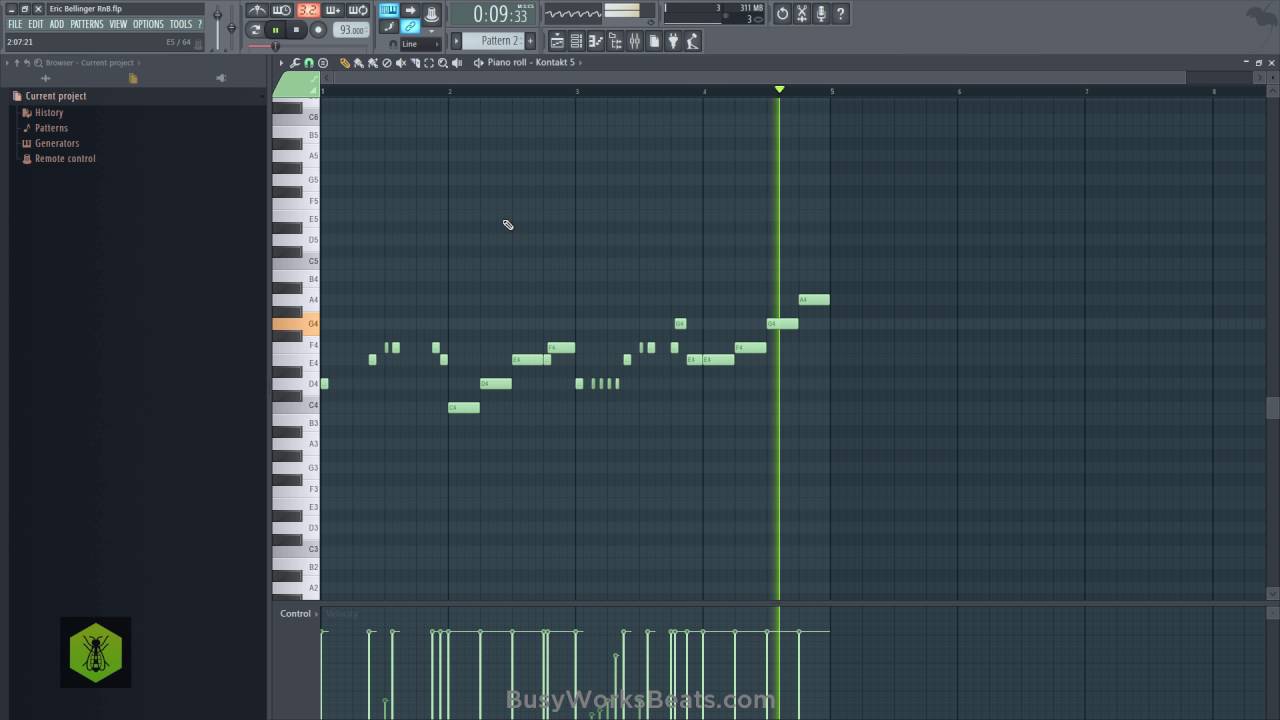1280x720 pixels.
Task: Select the Delete tool in piano roll toolbar
Action: point(386,62)
